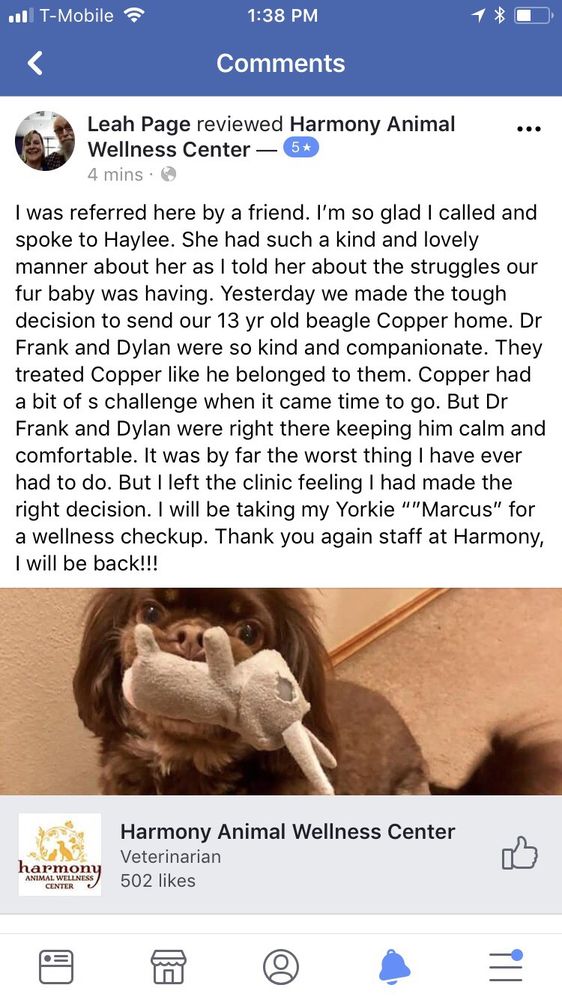
Task: Open Leah Page's profile name link
Action: point(138,124)
